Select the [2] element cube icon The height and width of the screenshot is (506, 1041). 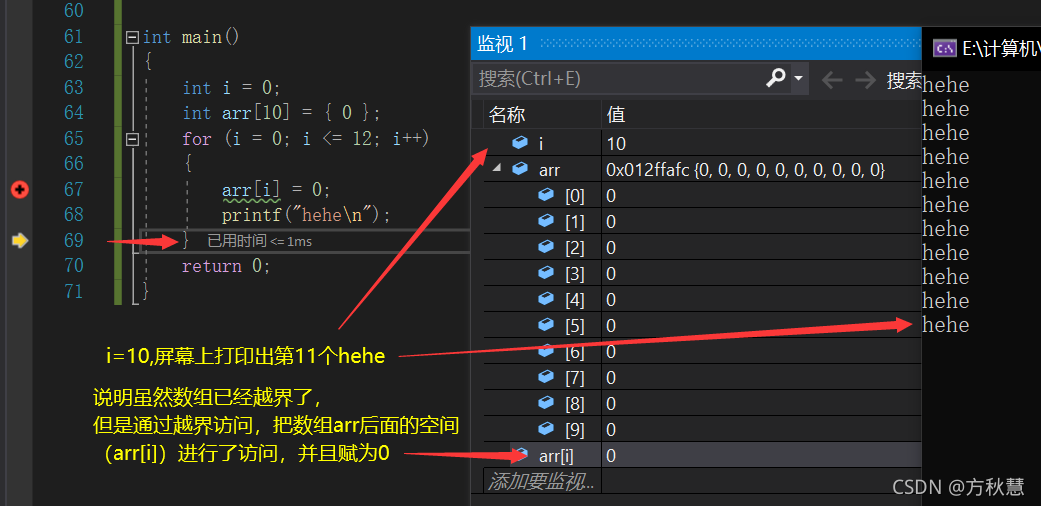[x=546, y=247]
